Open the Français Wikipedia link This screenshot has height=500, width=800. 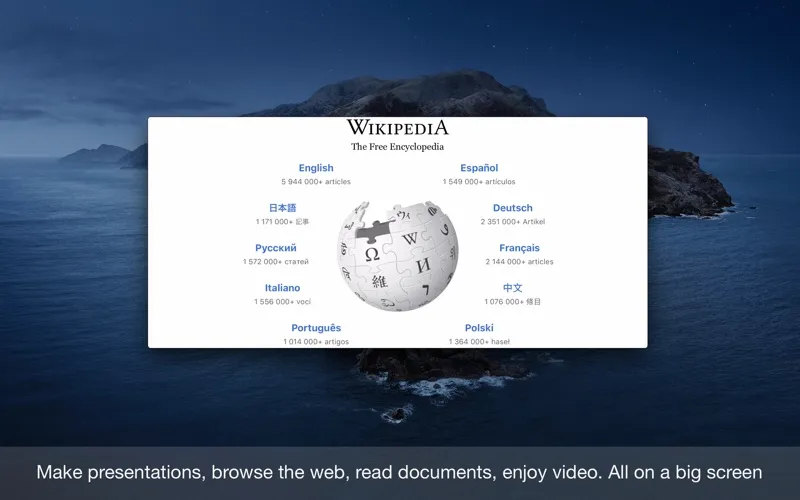pos(519,248)
